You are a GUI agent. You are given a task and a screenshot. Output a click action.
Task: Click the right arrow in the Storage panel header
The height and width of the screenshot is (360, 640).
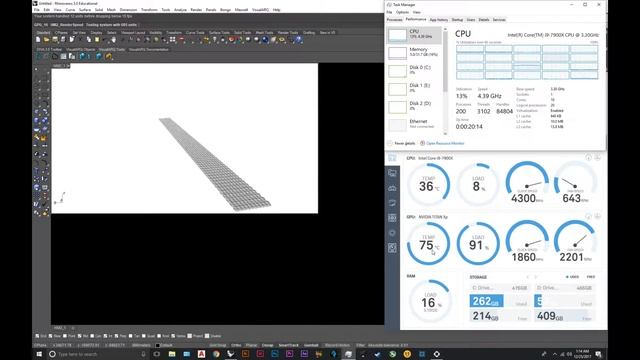coord(536,277)
